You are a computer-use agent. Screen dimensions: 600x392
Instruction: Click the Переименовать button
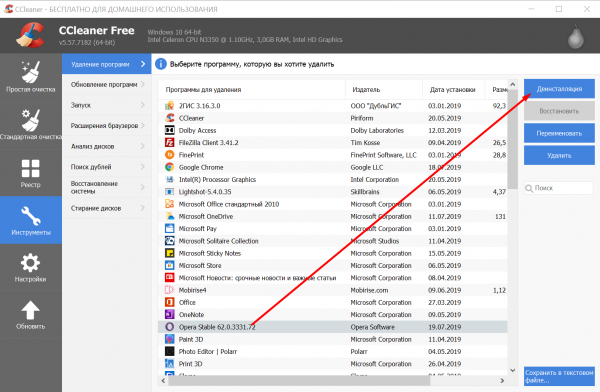pos(559,133)
